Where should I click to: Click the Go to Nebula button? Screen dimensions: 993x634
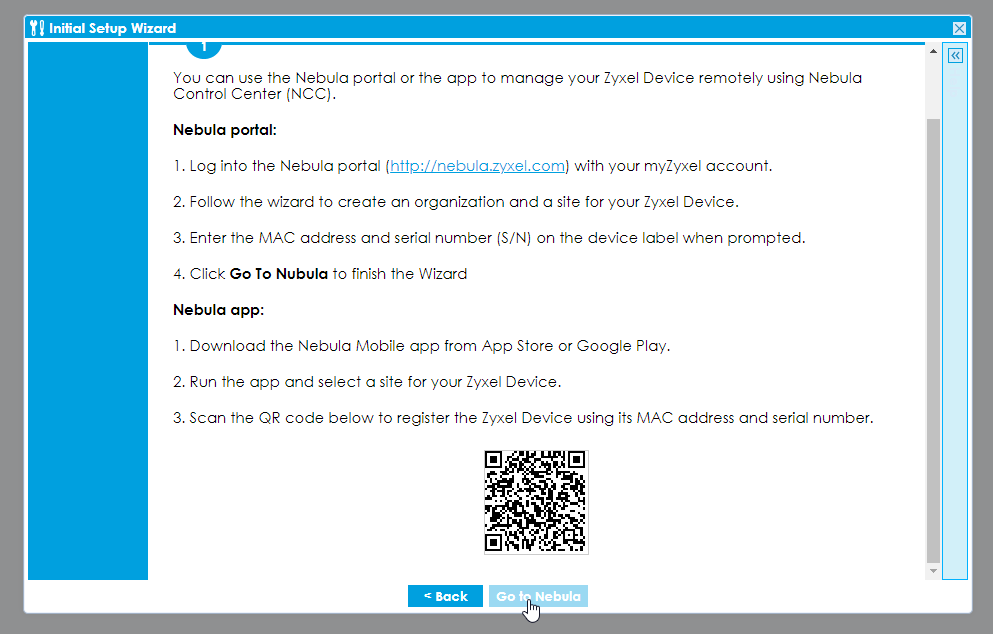[538, 596]
